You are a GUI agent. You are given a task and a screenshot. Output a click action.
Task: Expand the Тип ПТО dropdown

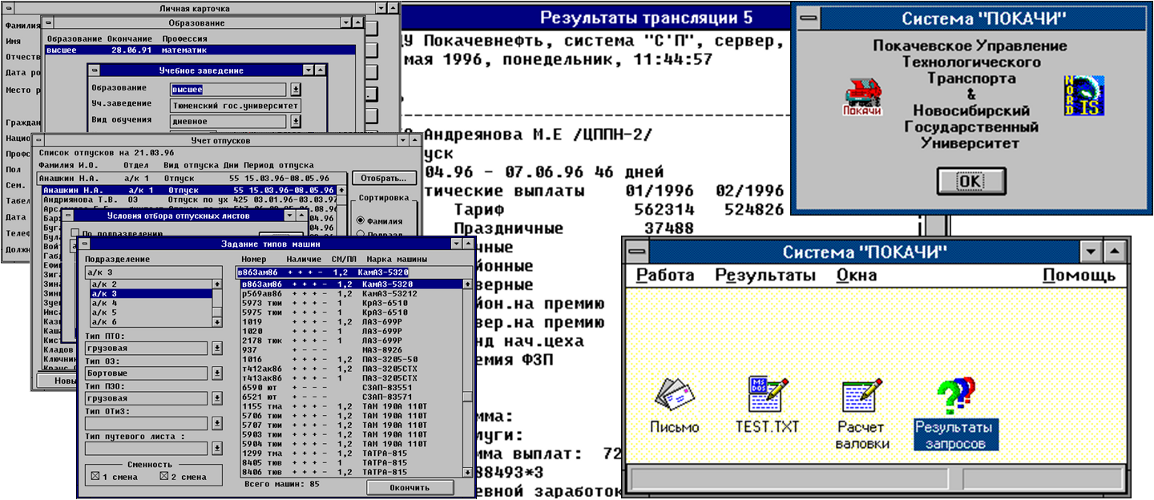[216, 348]
